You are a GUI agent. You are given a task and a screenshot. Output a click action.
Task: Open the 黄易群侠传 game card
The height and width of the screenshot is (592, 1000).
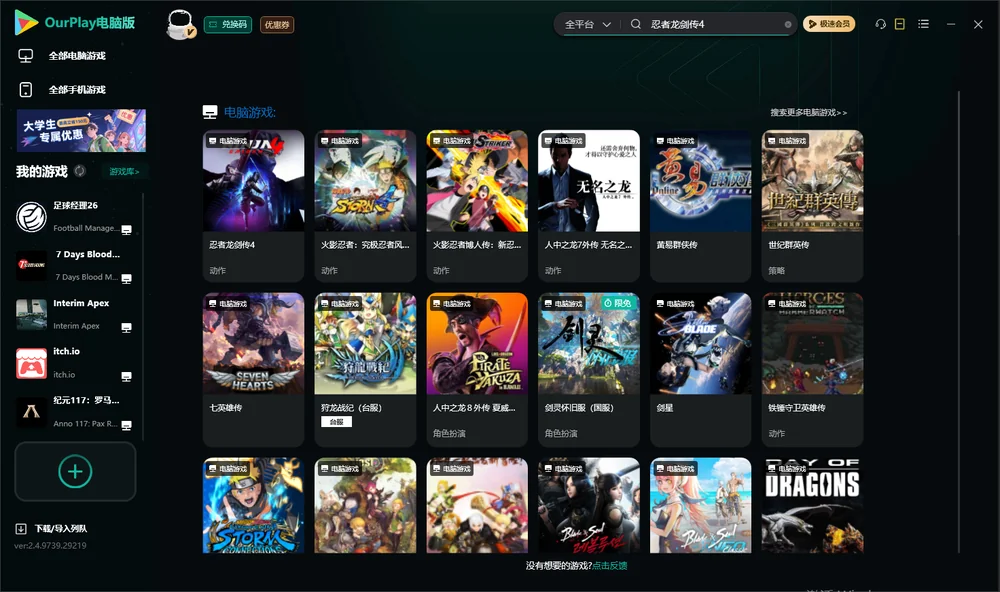700,205
